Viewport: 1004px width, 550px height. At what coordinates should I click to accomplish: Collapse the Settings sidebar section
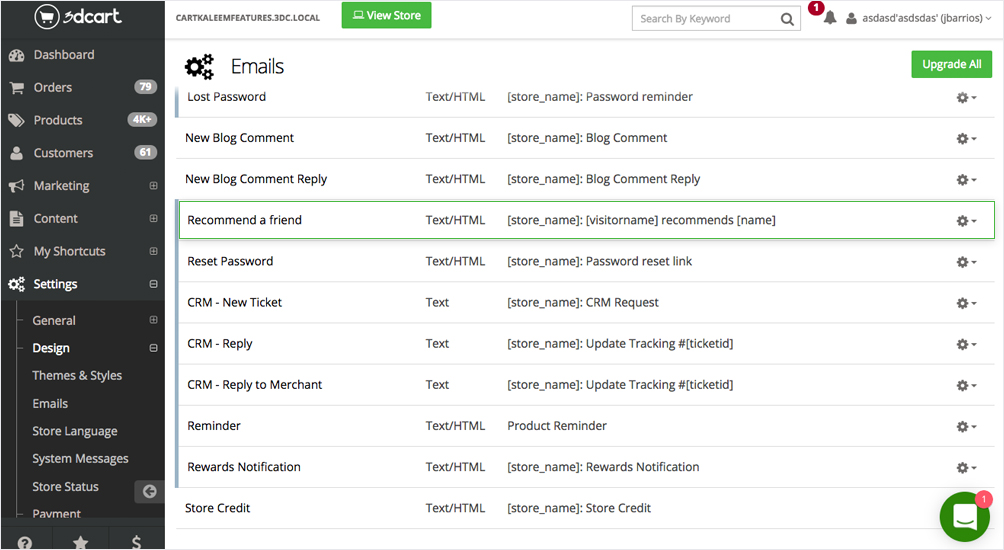153,284
